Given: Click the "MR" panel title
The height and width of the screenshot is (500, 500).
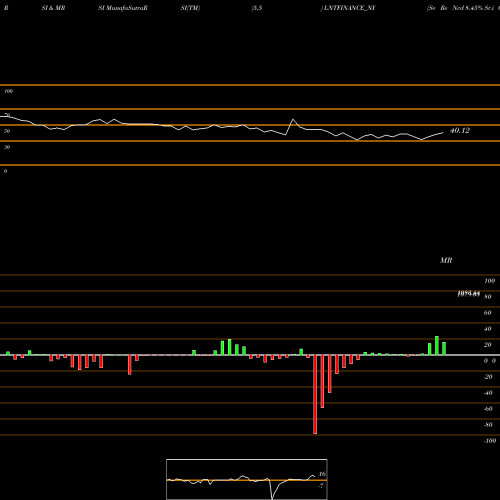Looking at the screenshot, I should click(446, 260).
